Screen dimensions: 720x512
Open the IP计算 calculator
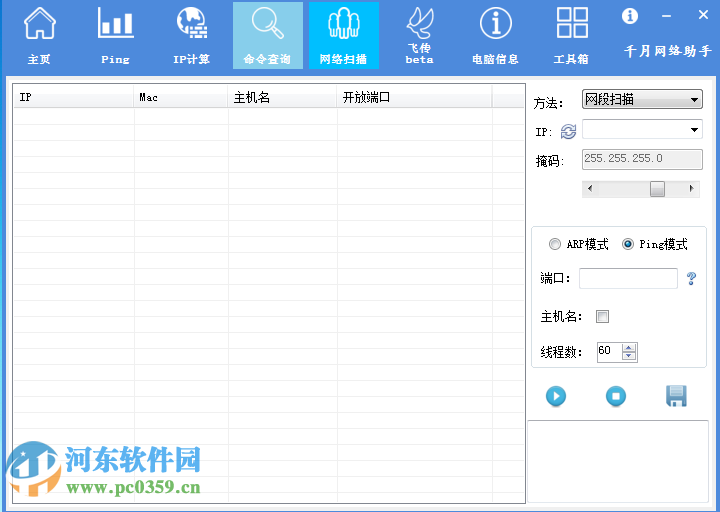[191, 36]
